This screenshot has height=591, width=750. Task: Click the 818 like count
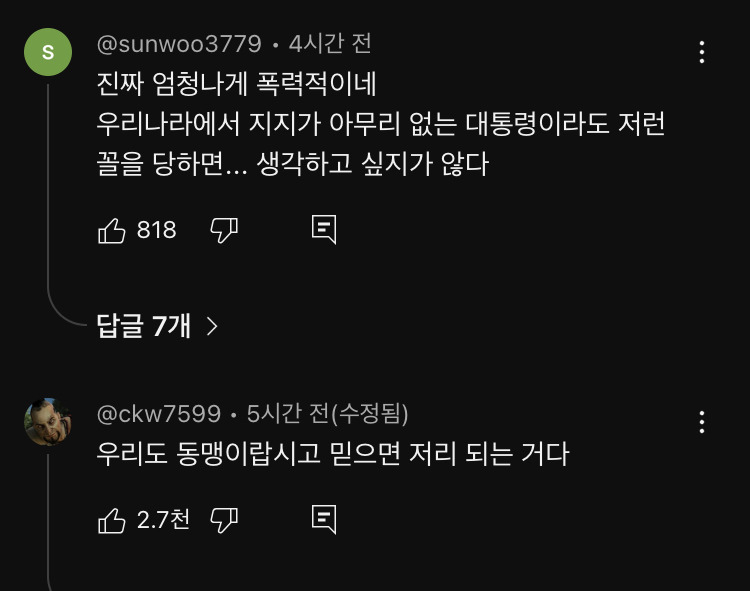click(x=156, y=231)
